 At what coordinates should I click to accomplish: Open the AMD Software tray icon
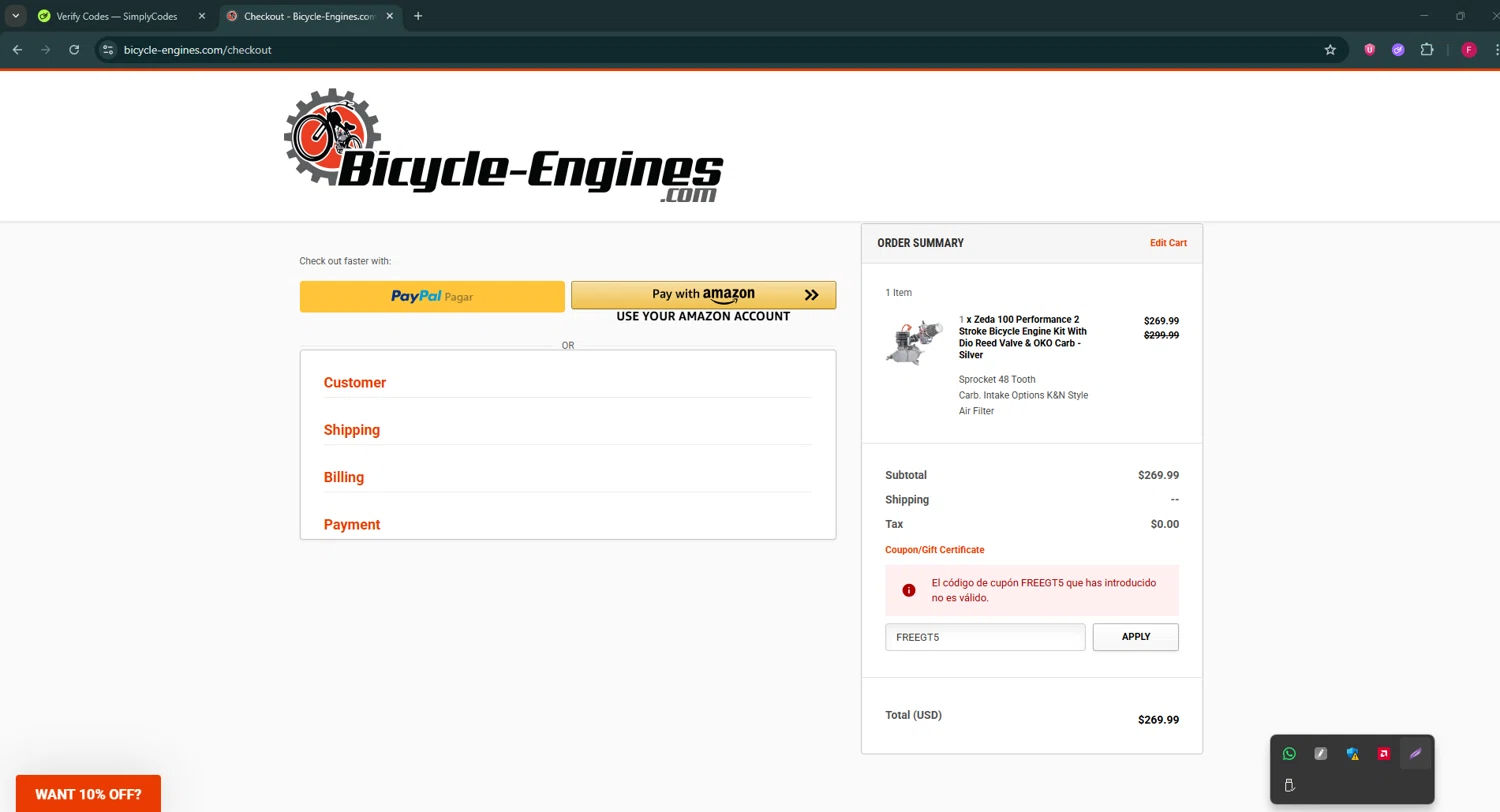[1384, 754]
